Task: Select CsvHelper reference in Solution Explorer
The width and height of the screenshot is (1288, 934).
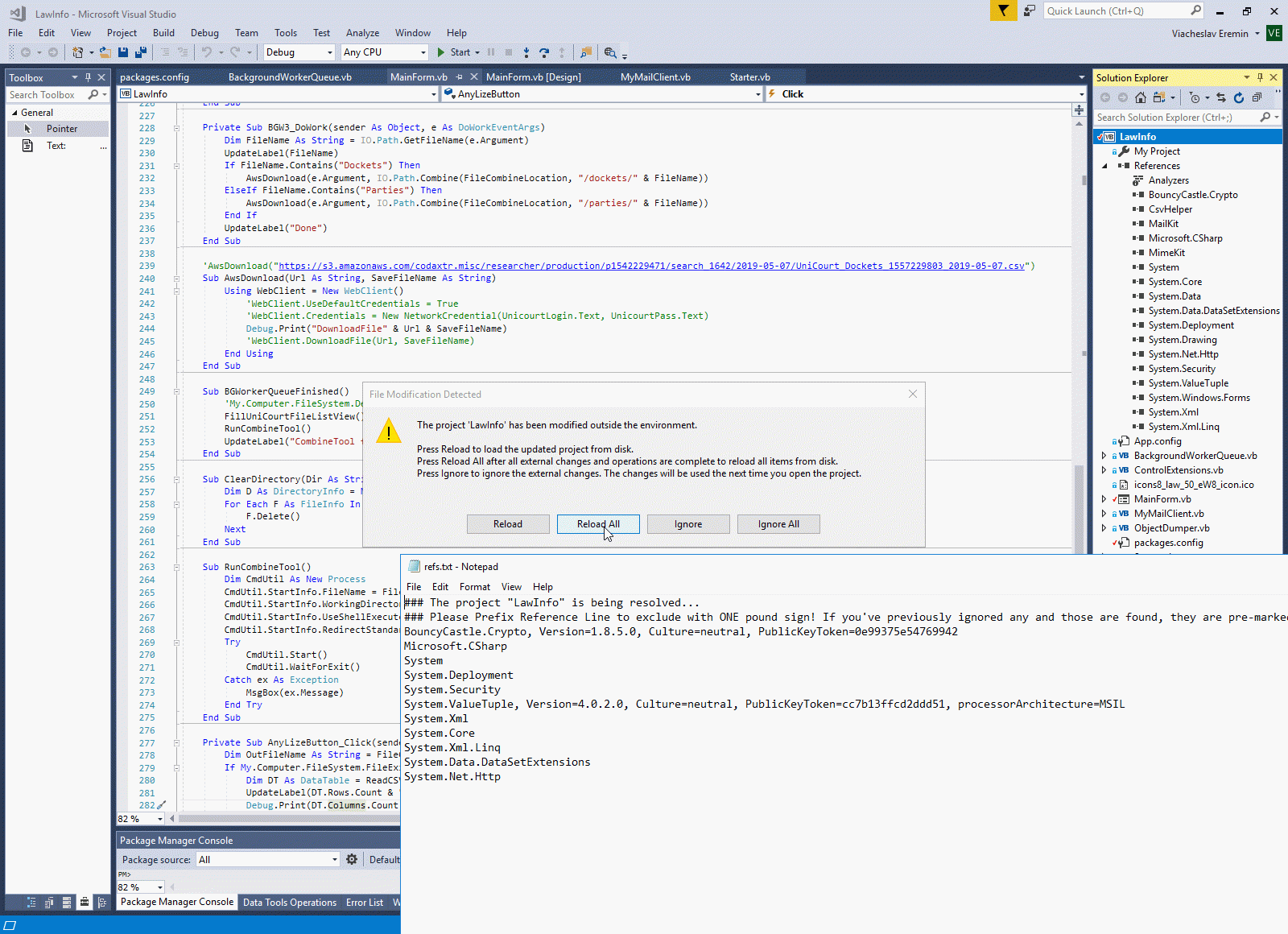Action: pyautogui.click(x=1170, y=209)
